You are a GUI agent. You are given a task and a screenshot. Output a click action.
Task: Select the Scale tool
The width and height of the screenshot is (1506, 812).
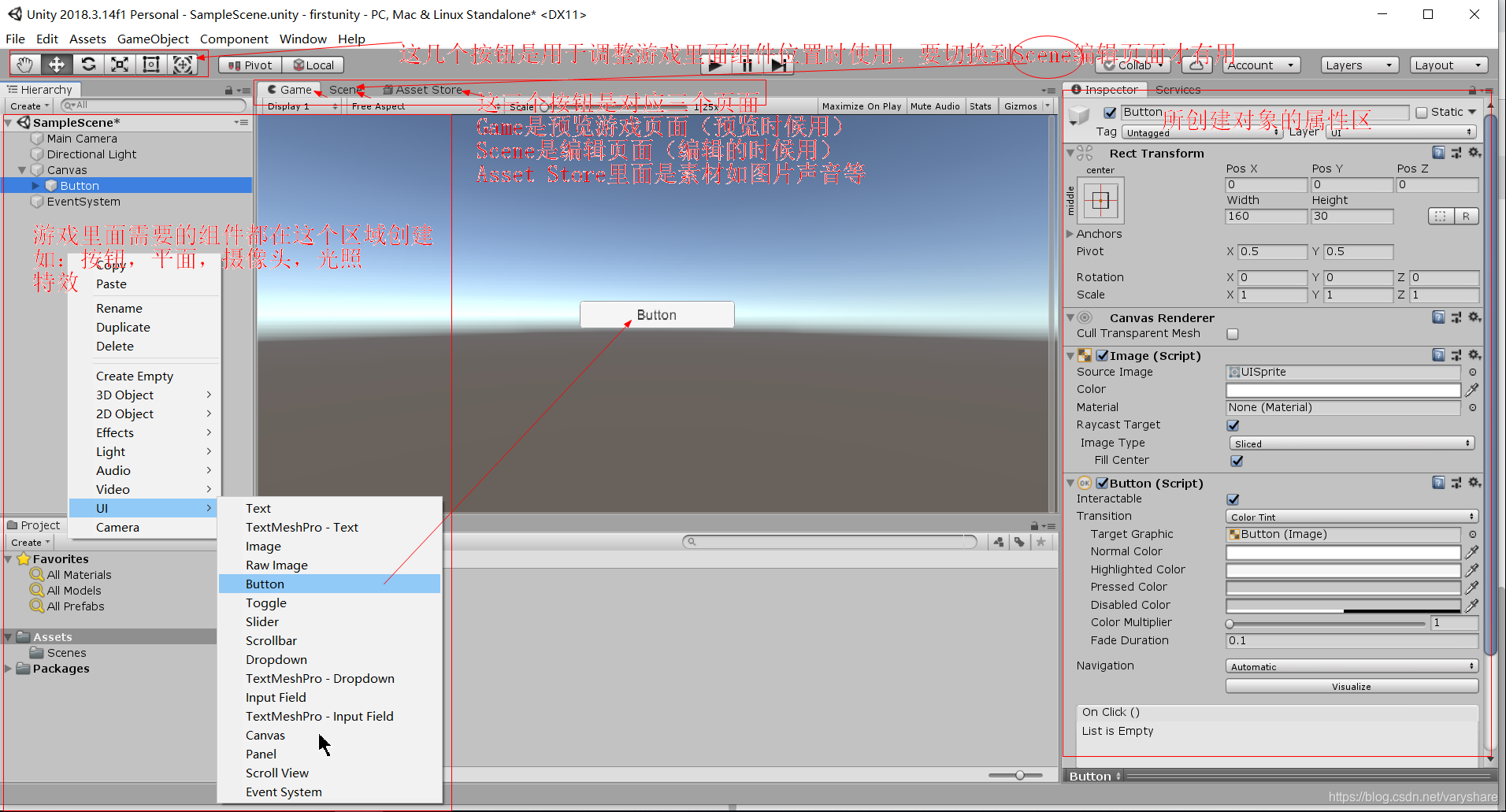120,65
